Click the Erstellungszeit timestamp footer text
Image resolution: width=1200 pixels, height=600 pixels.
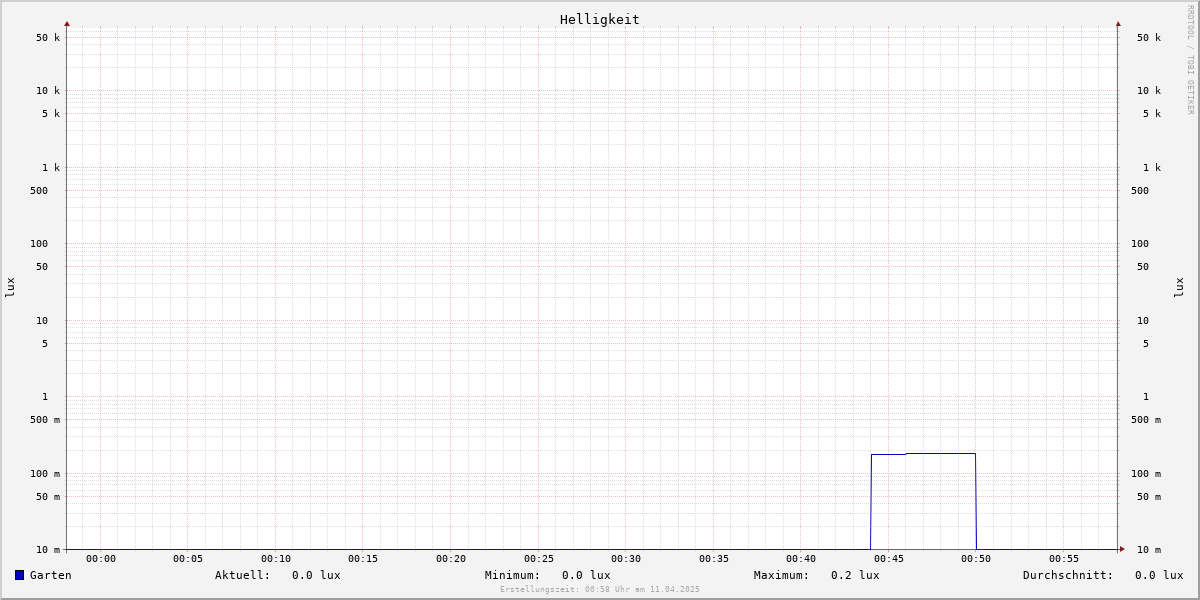[600, 589]
